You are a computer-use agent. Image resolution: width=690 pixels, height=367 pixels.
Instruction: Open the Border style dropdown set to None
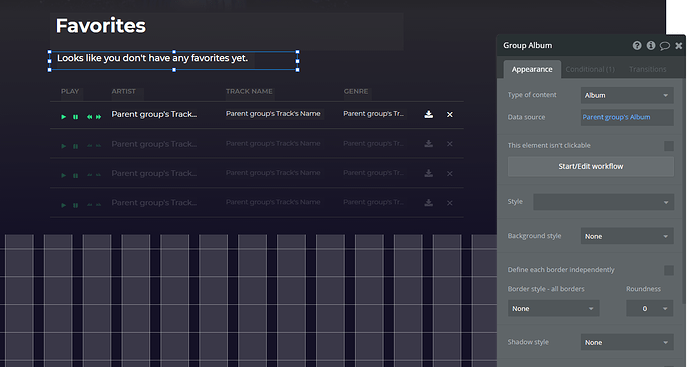[554, 308]
